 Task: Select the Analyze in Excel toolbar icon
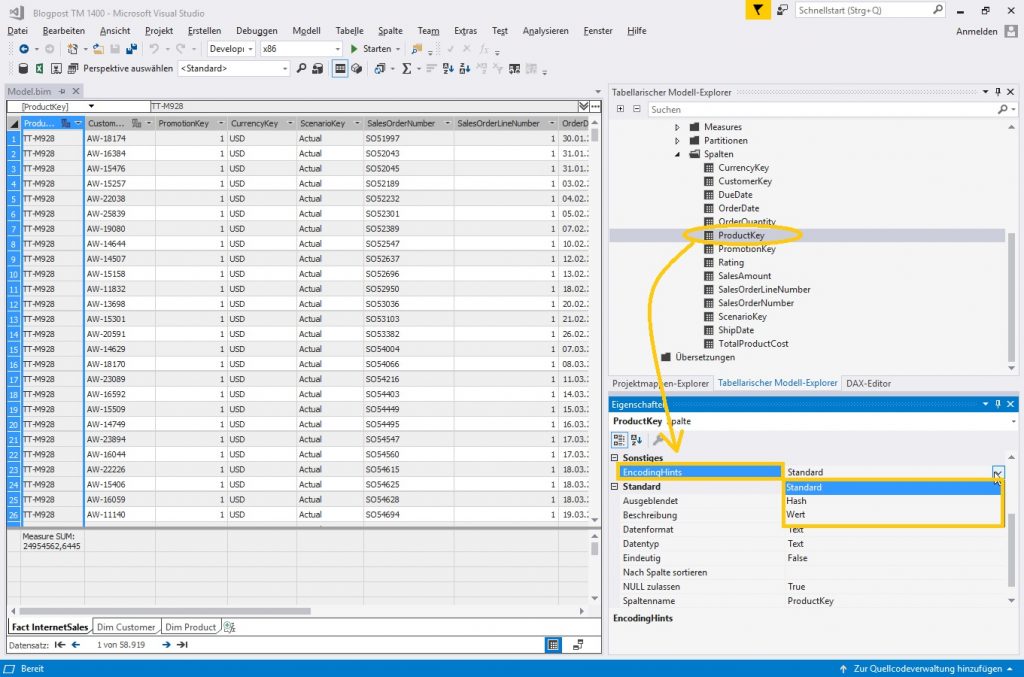40,68
